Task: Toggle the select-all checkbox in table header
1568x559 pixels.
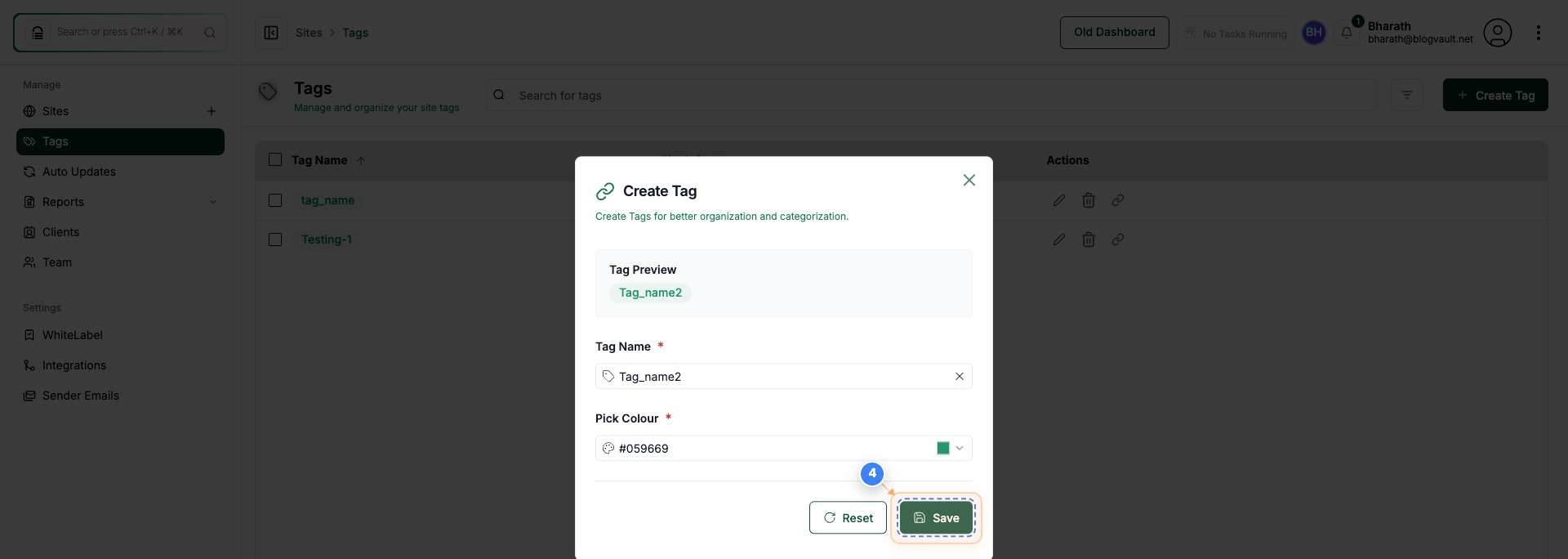Action: coord(274,159)
